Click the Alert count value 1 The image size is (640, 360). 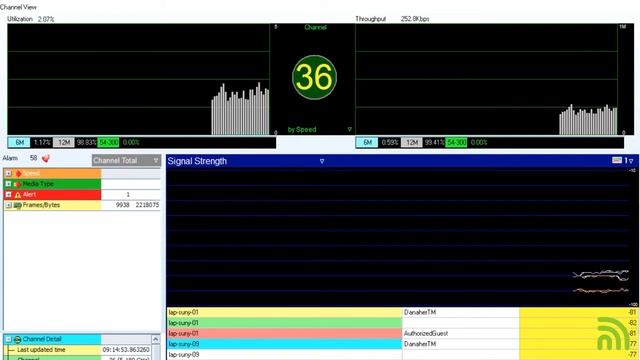(128, 195)
